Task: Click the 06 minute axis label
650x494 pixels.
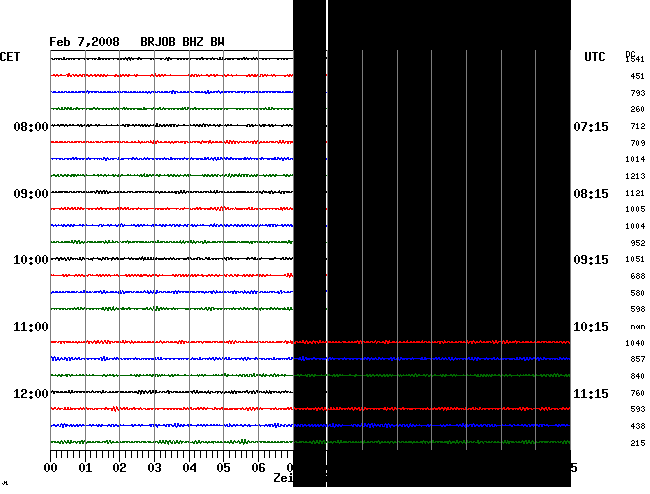Action: pyautogui.click(x=258, y=468)
